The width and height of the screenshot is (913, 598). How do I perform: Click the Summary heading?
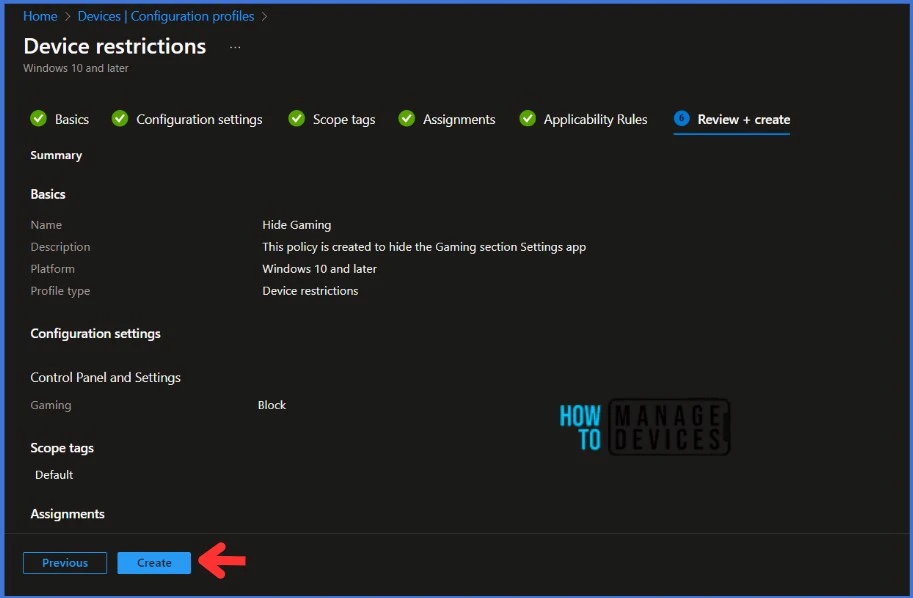coord(56,155)
